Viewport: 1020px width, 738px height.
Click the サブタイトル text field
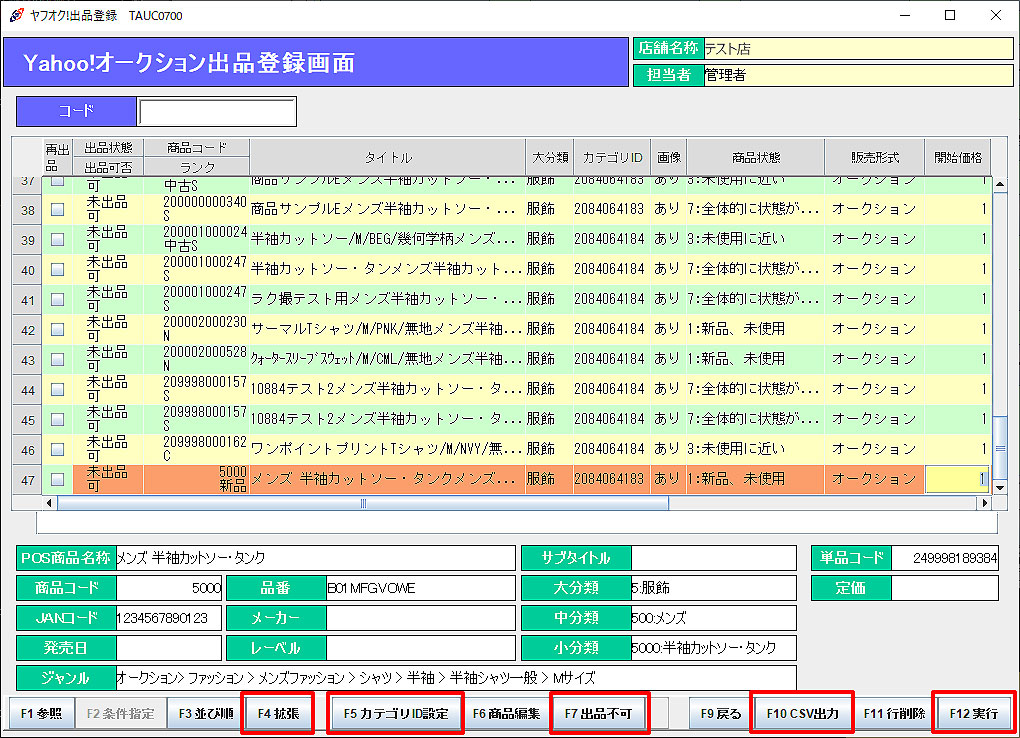[713, 558]
